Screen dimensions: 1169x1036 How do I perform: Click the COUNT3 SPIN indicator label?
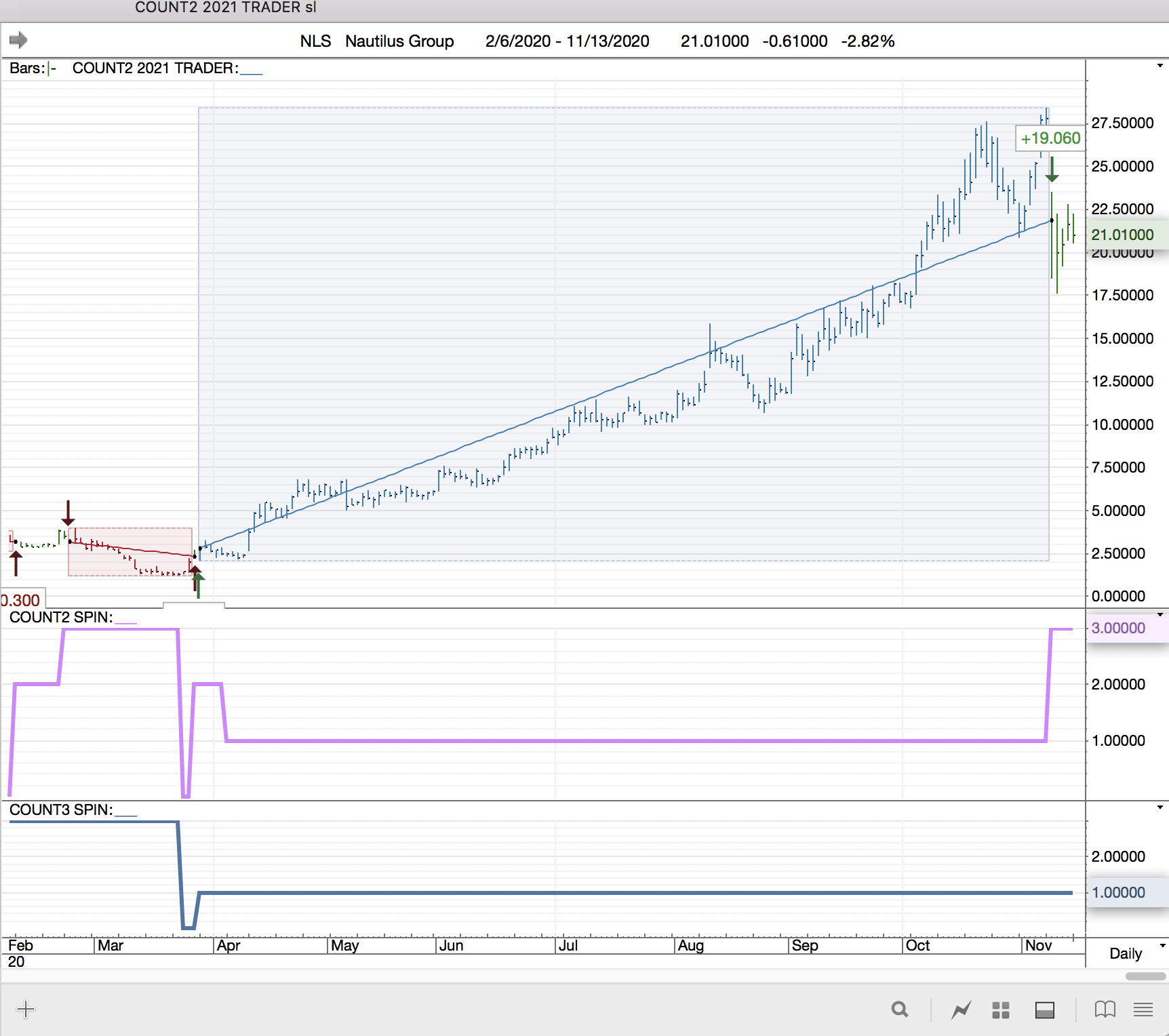[x=61, y=810]
